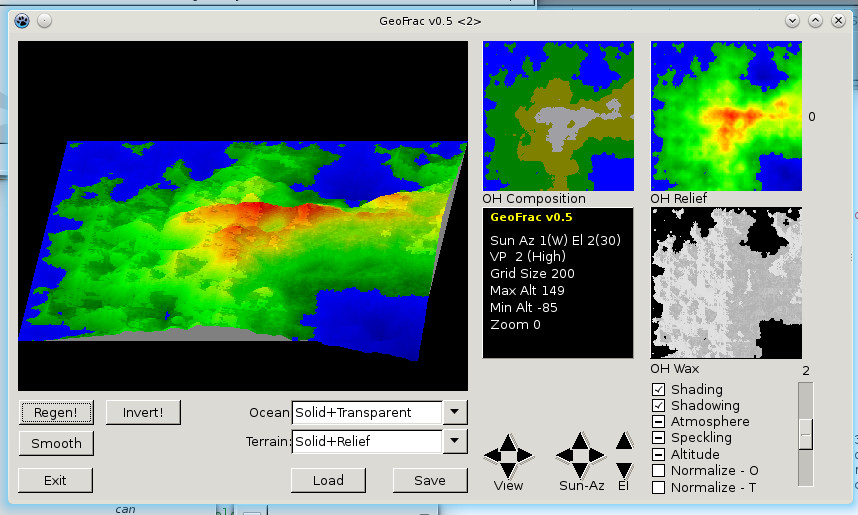
Task: Click the Sun-Az right arrow
Action: tap(596, 456)
